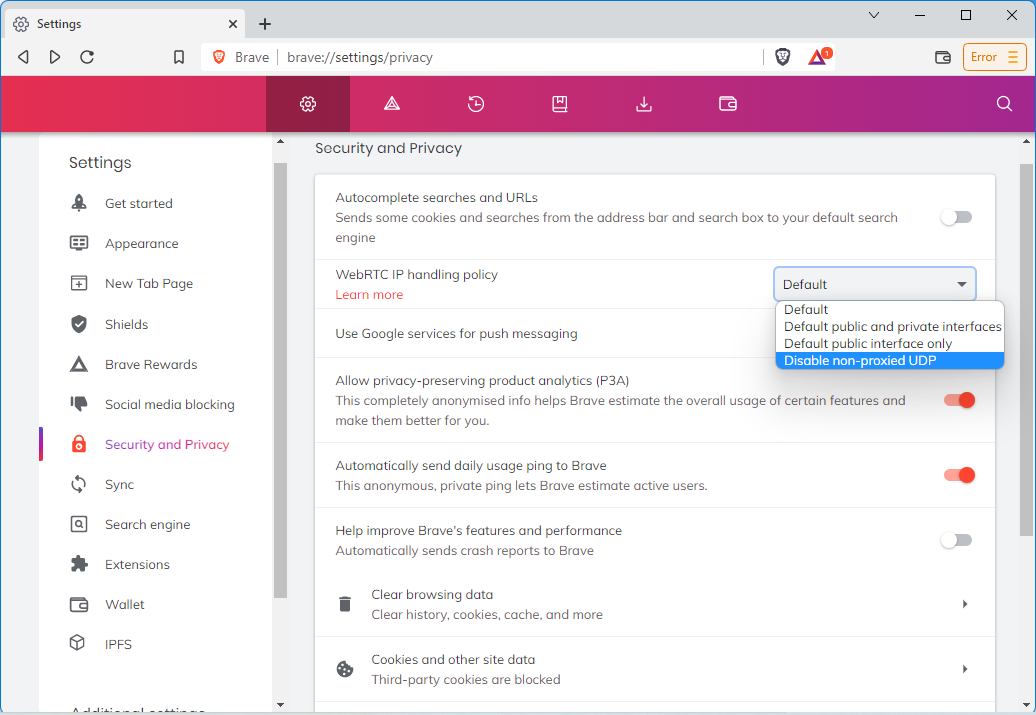Click the Brave Shields lion icon
The image size is (1036, 715).
click(783, 57)
